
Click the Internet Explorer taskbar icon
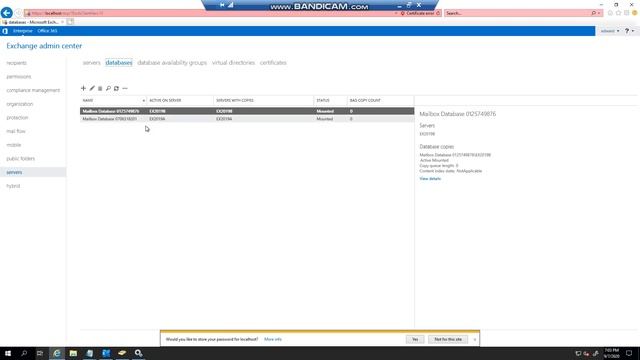tap(57, 353)
